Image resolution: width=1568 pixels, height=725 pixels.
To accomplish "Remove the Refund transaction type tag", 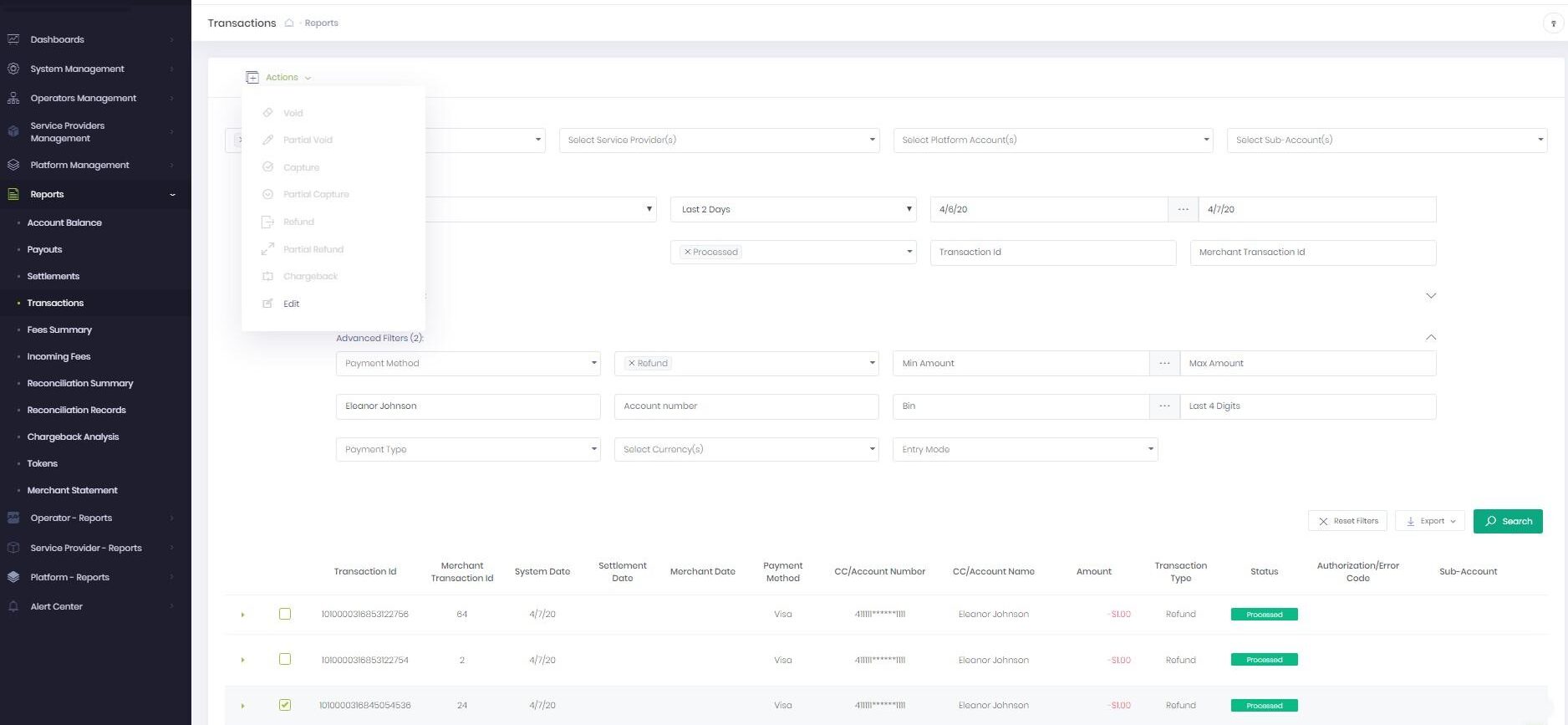I will point(632,363).
